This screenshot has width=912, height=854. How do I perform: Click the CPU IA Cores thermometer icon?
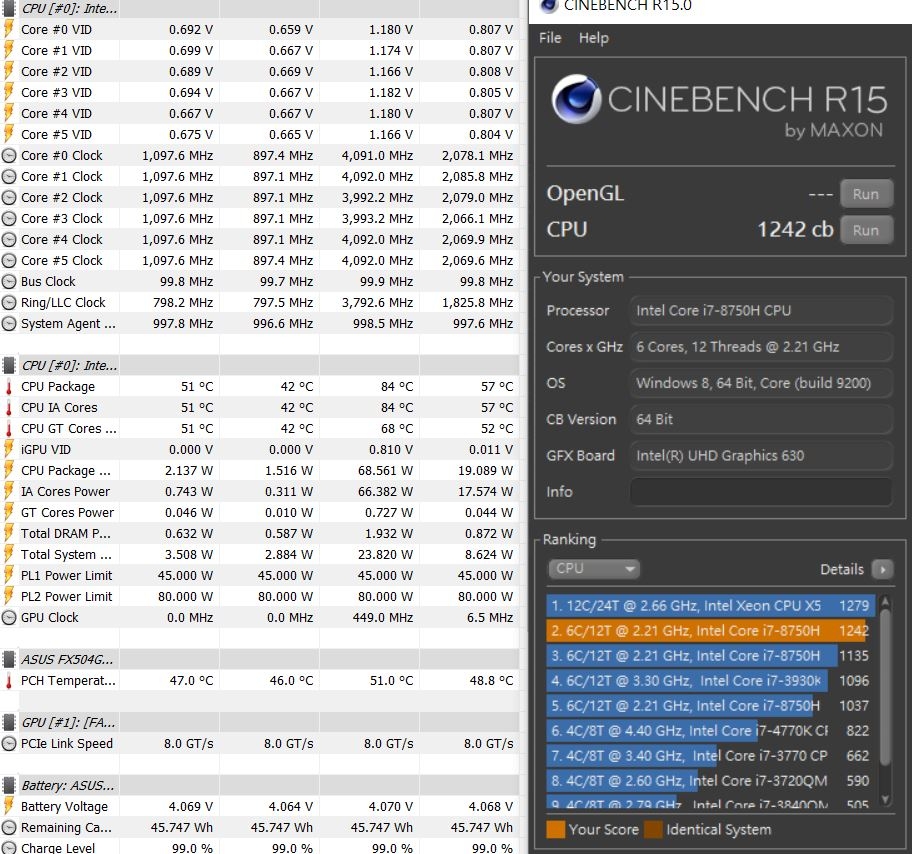coord(9,408)
